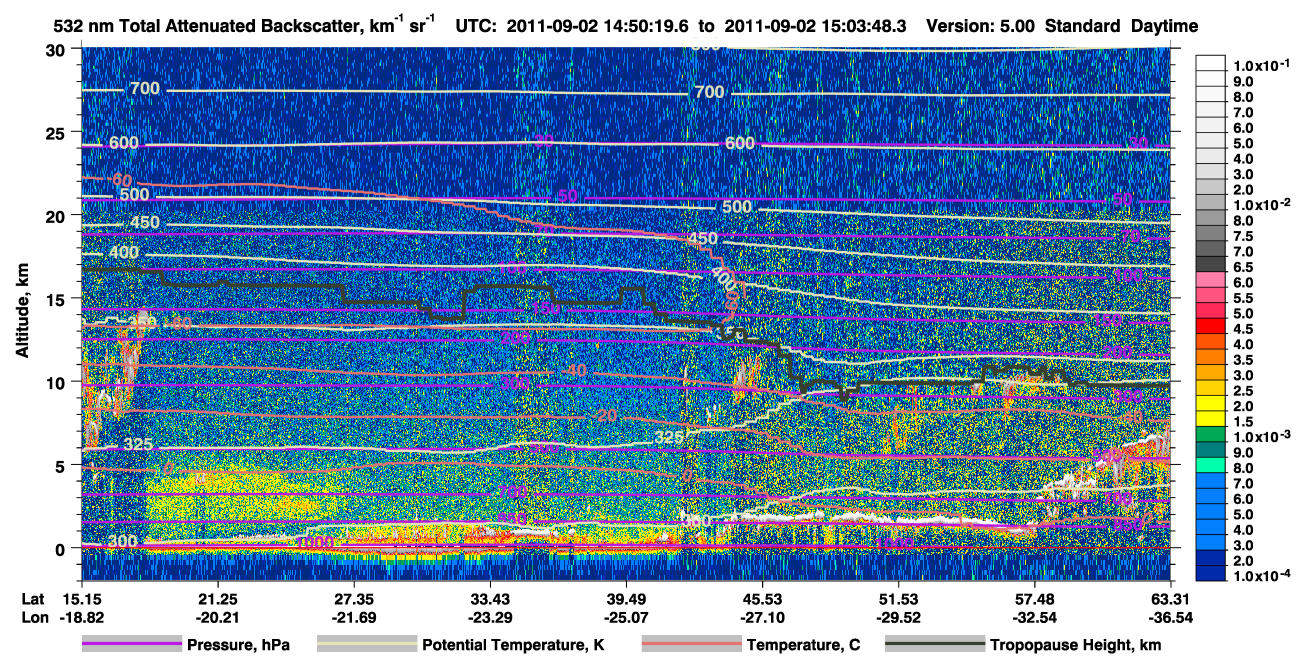The width and height of the screenshot is (1300, 667).
Task: Select the magenta Pressure legend line swatch
Action: click(x=131, y=645)
